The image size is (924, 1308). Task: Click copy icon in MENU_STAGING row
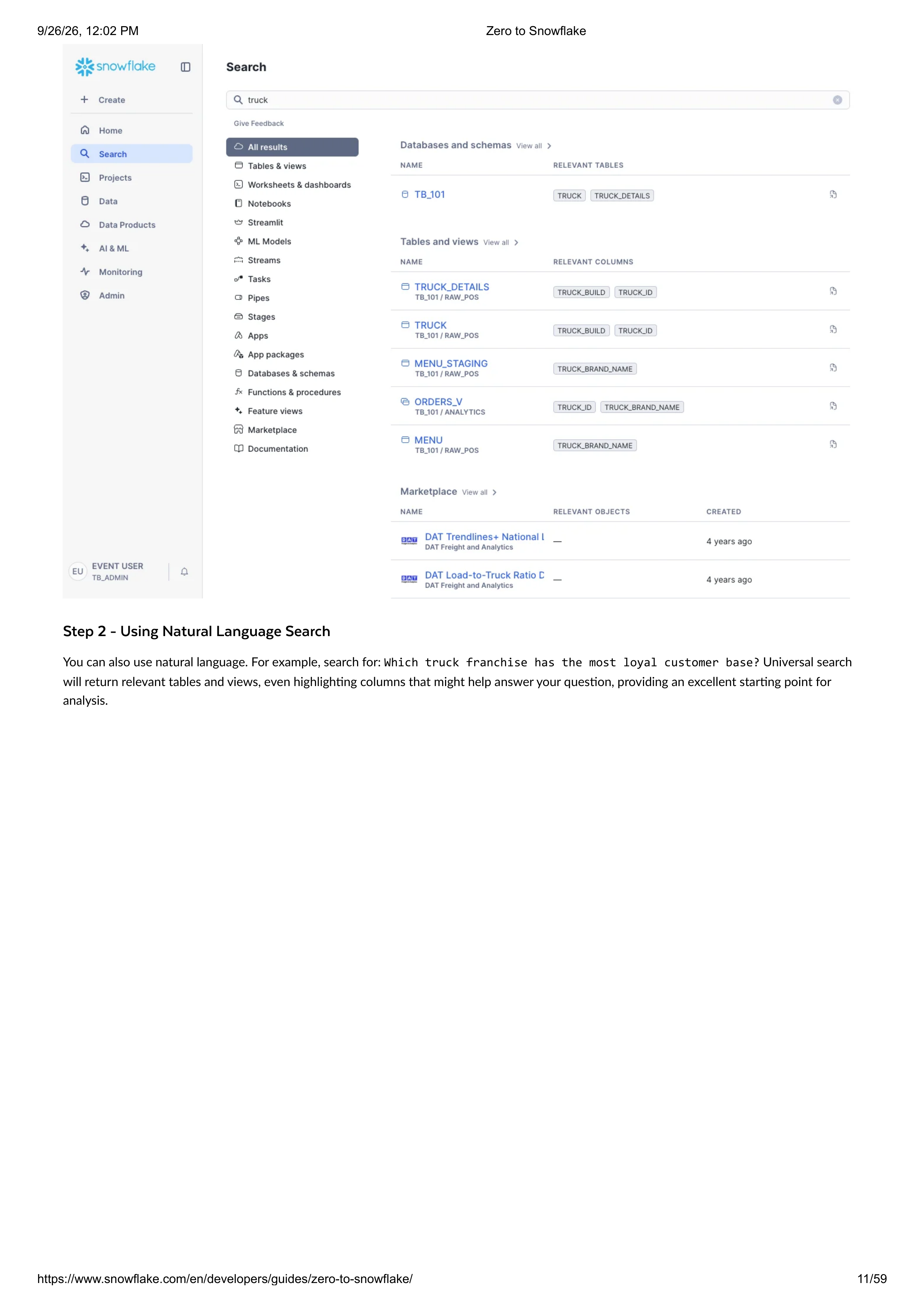coord(833,367)
